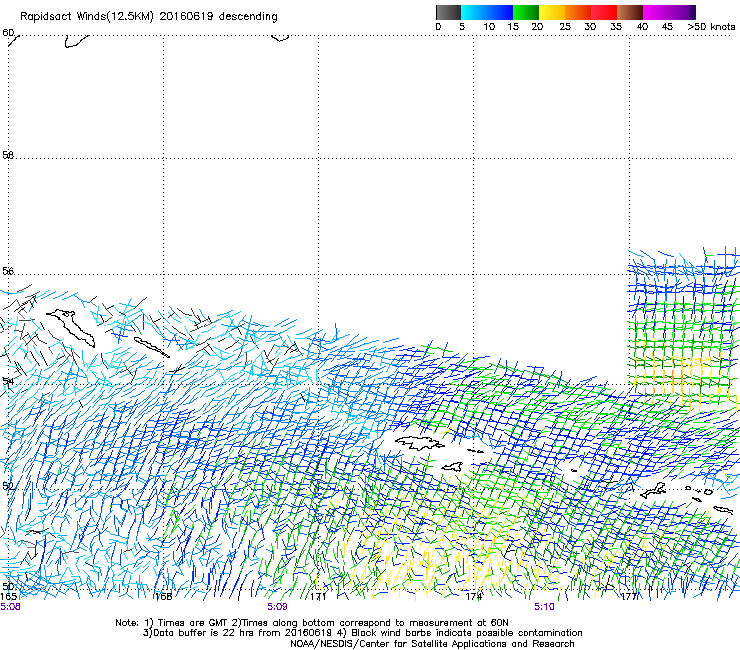Click the yellow 20-25 knots legend swatch

(x=552, y=12)
